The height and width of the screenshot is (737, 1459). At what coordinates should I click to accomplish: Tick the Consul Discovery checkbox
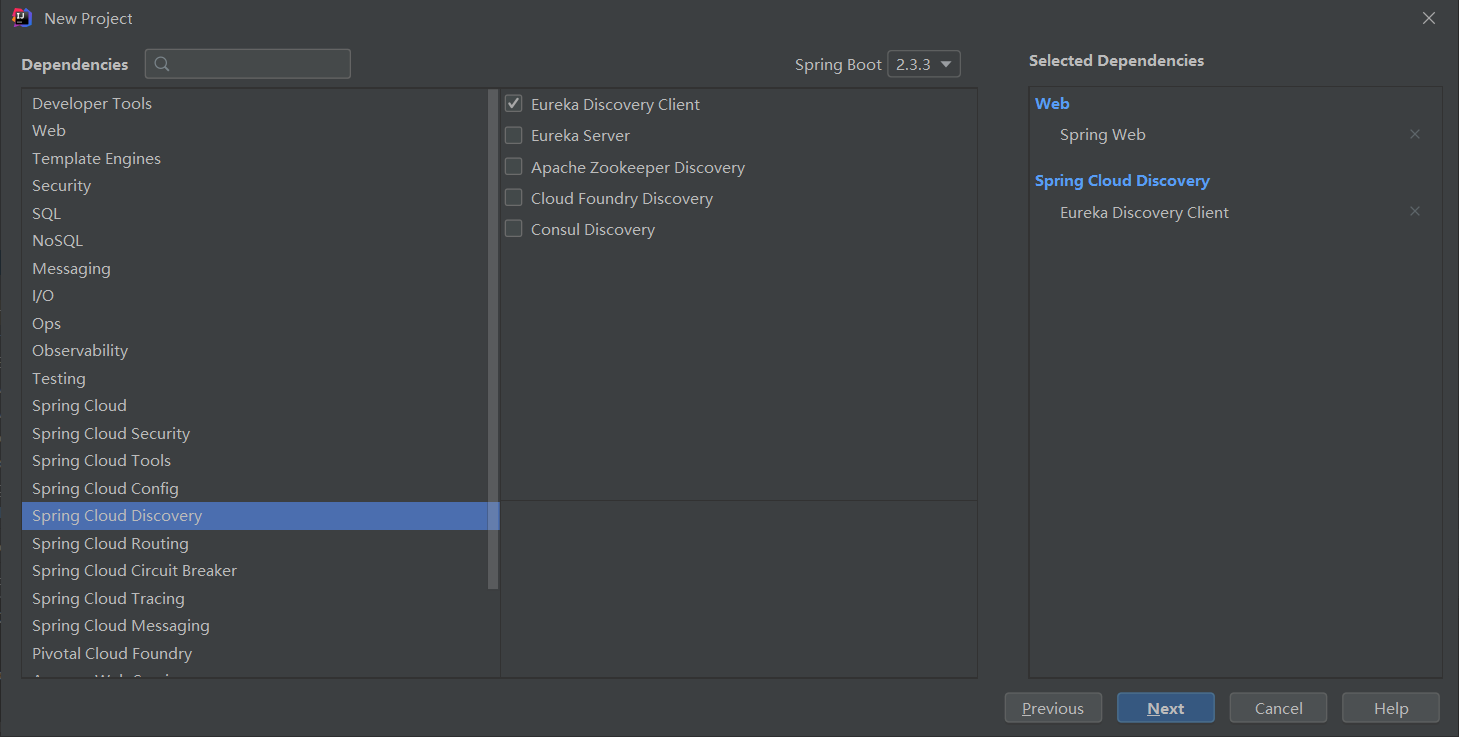pos(514,229)
